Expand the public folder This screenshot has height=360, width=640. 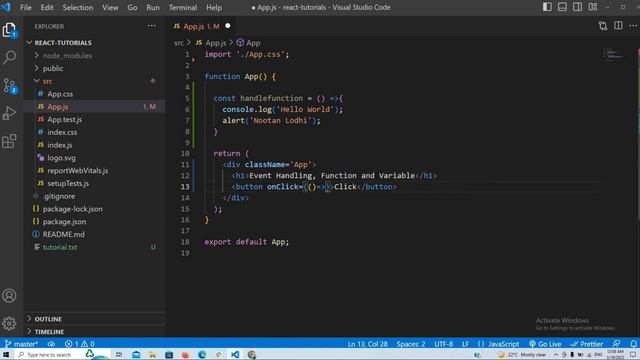coord(95,68)
